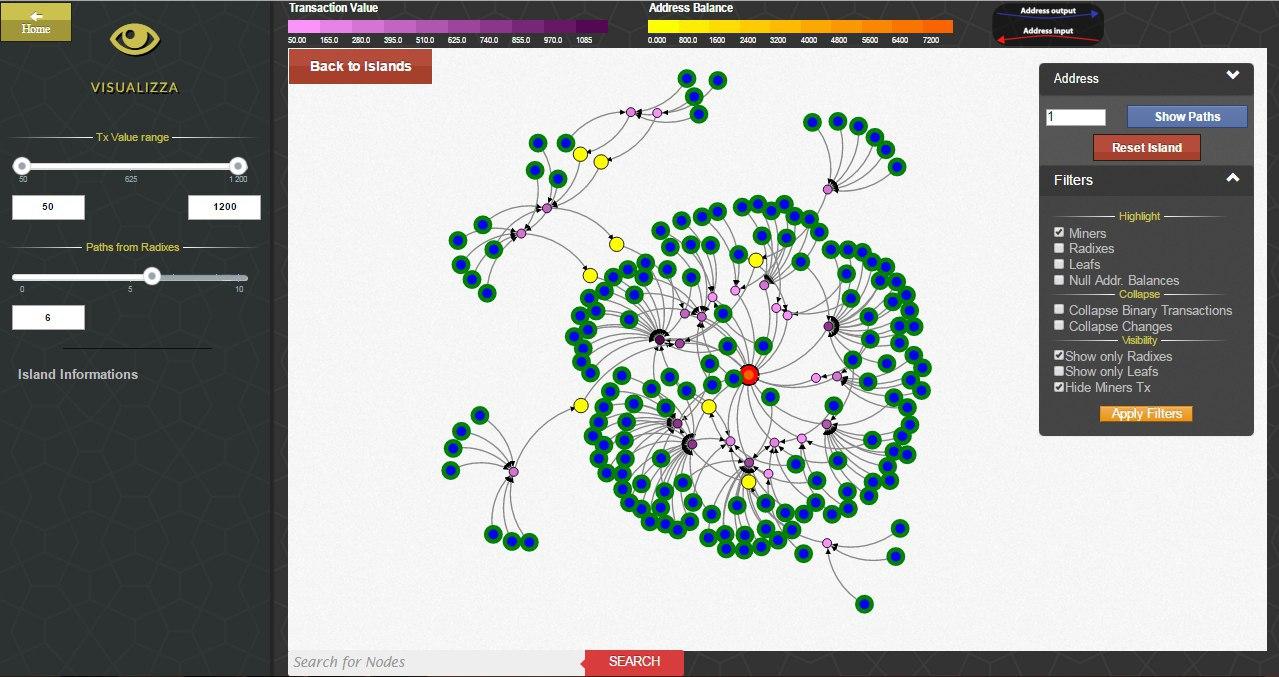Enable the Radixes highlight checkbox
Viewport: 1279px width, 677px height.
1059,248
